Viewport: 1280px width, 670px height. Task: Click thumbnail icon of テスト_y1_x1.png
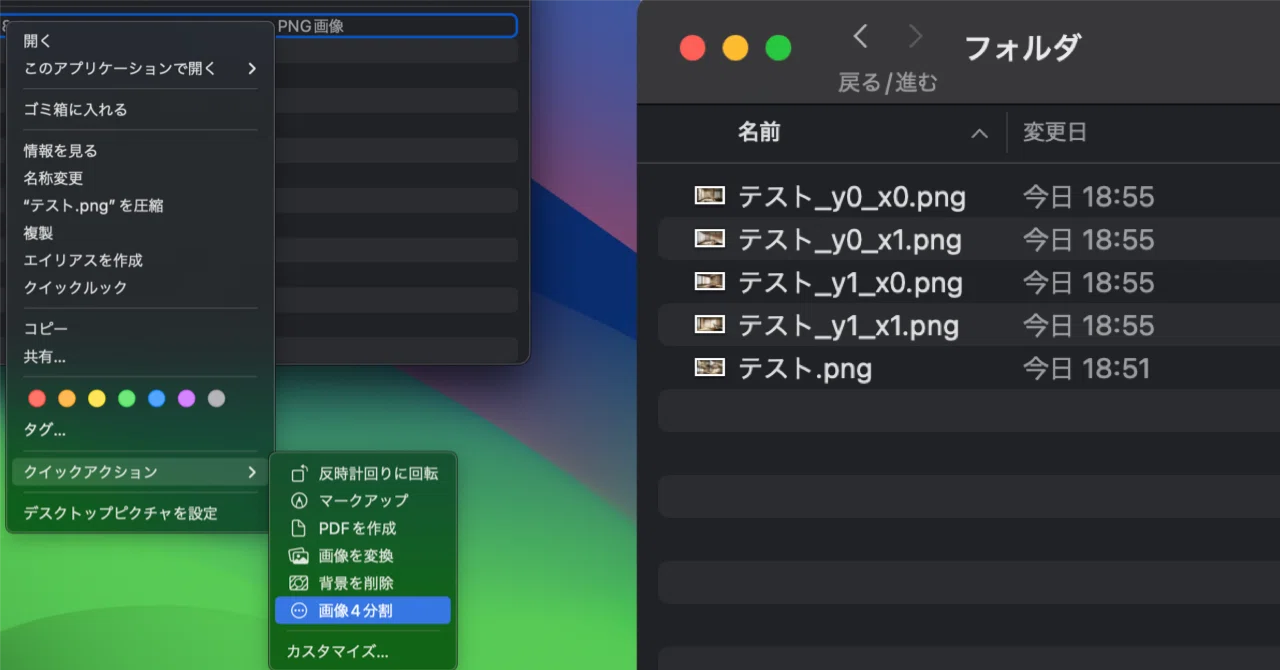(x=710, y=325)
